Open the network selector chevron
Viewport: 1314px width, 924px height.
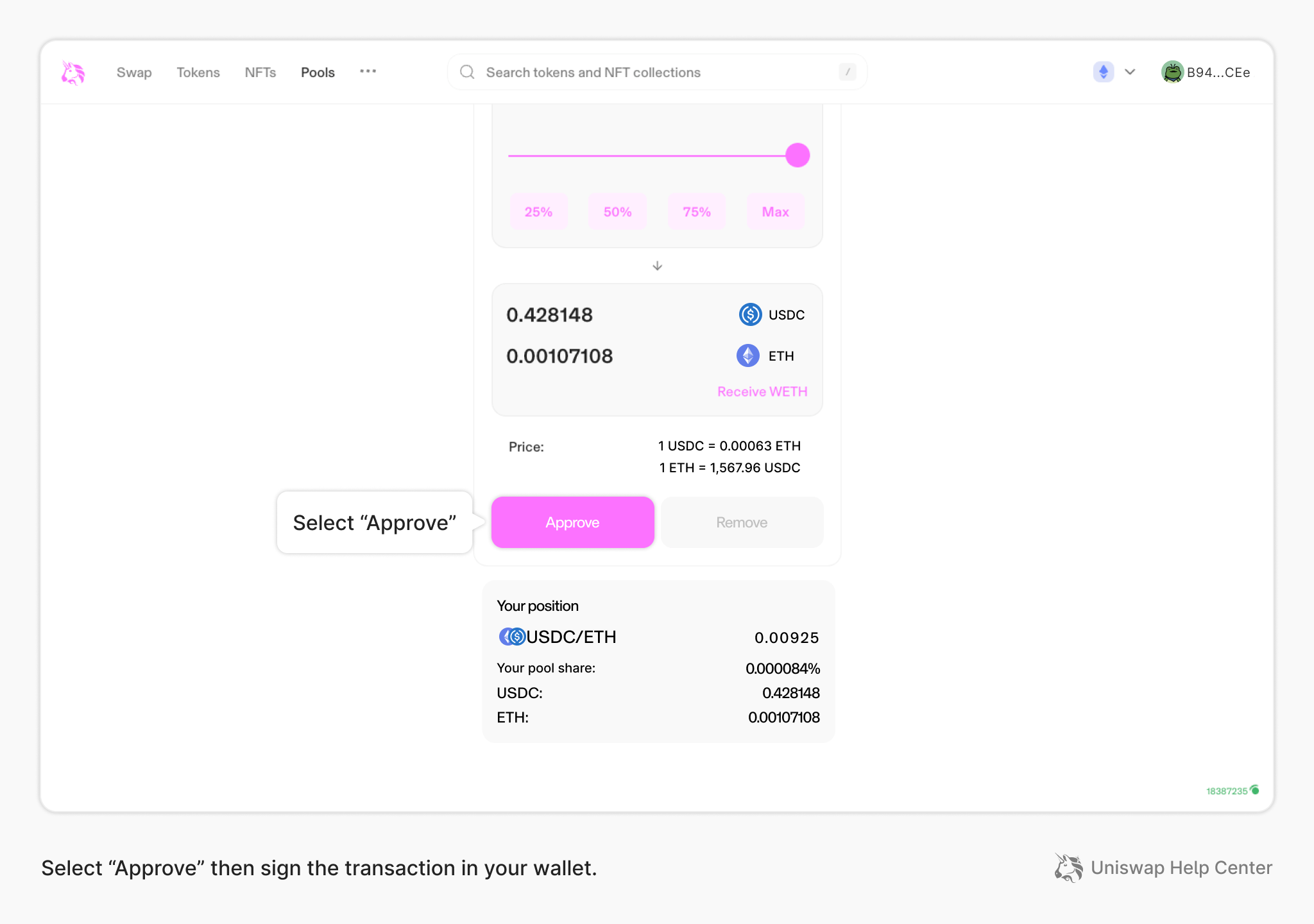click(x=1129, y=72)
